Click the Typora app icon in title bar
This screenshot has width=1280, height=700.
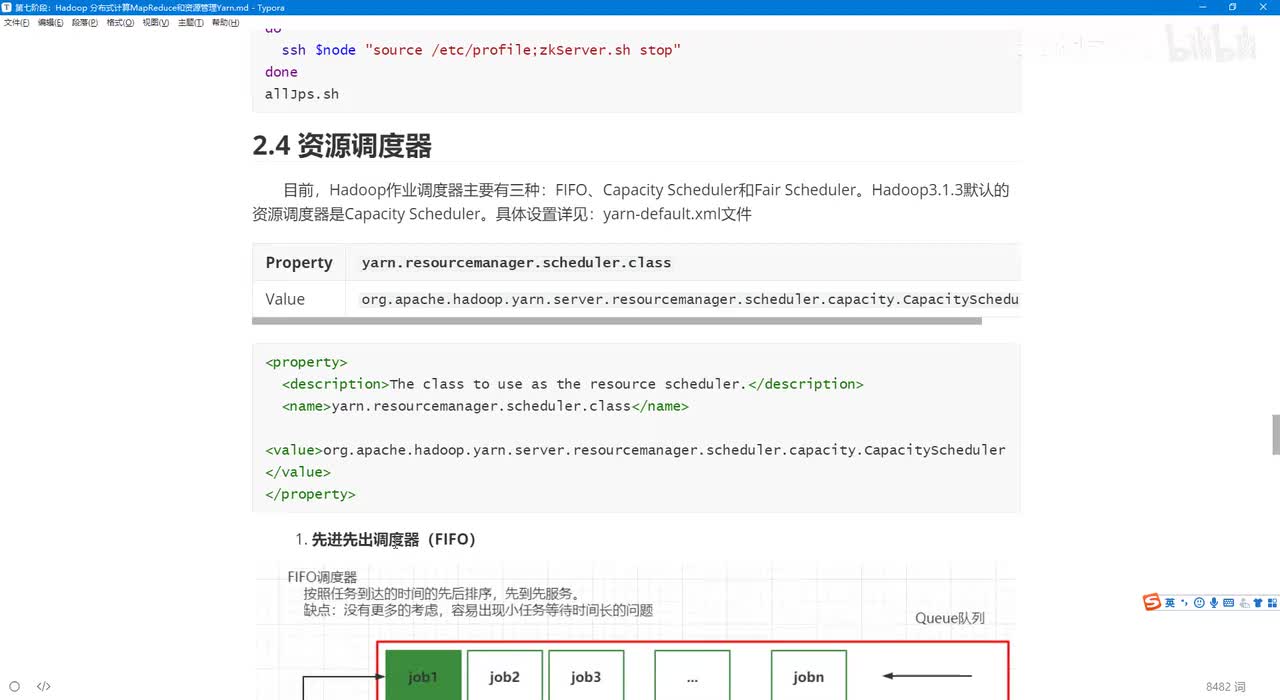[x=7, y=7]
